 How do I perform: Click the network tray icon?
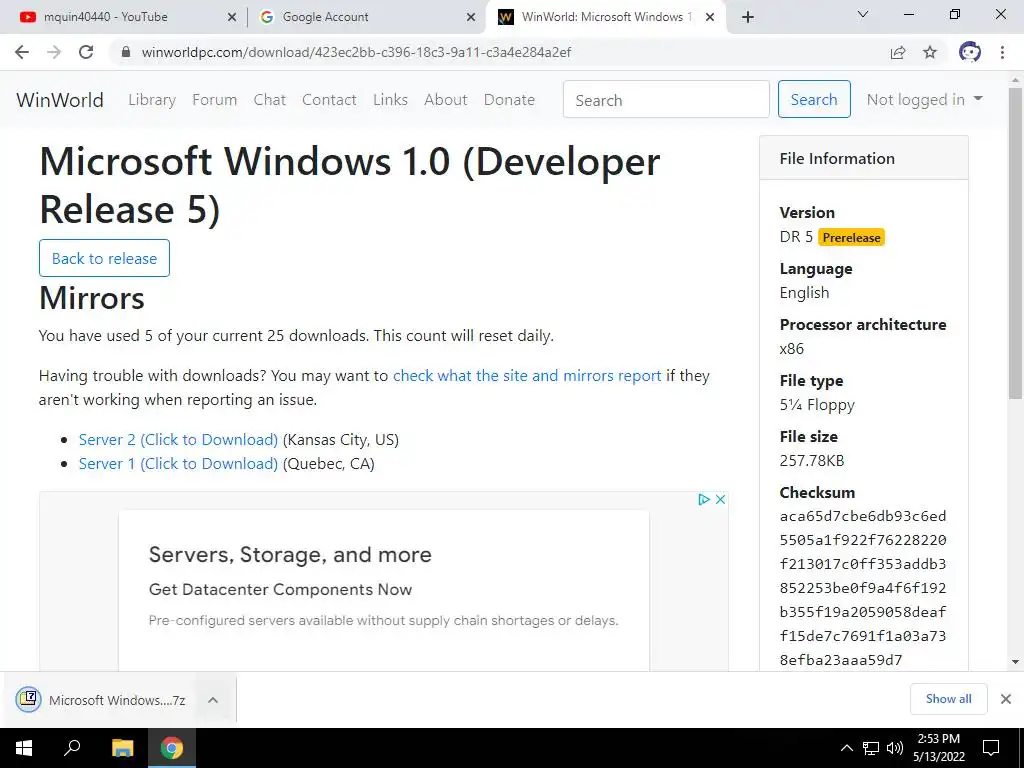click(x=871, y=748)
